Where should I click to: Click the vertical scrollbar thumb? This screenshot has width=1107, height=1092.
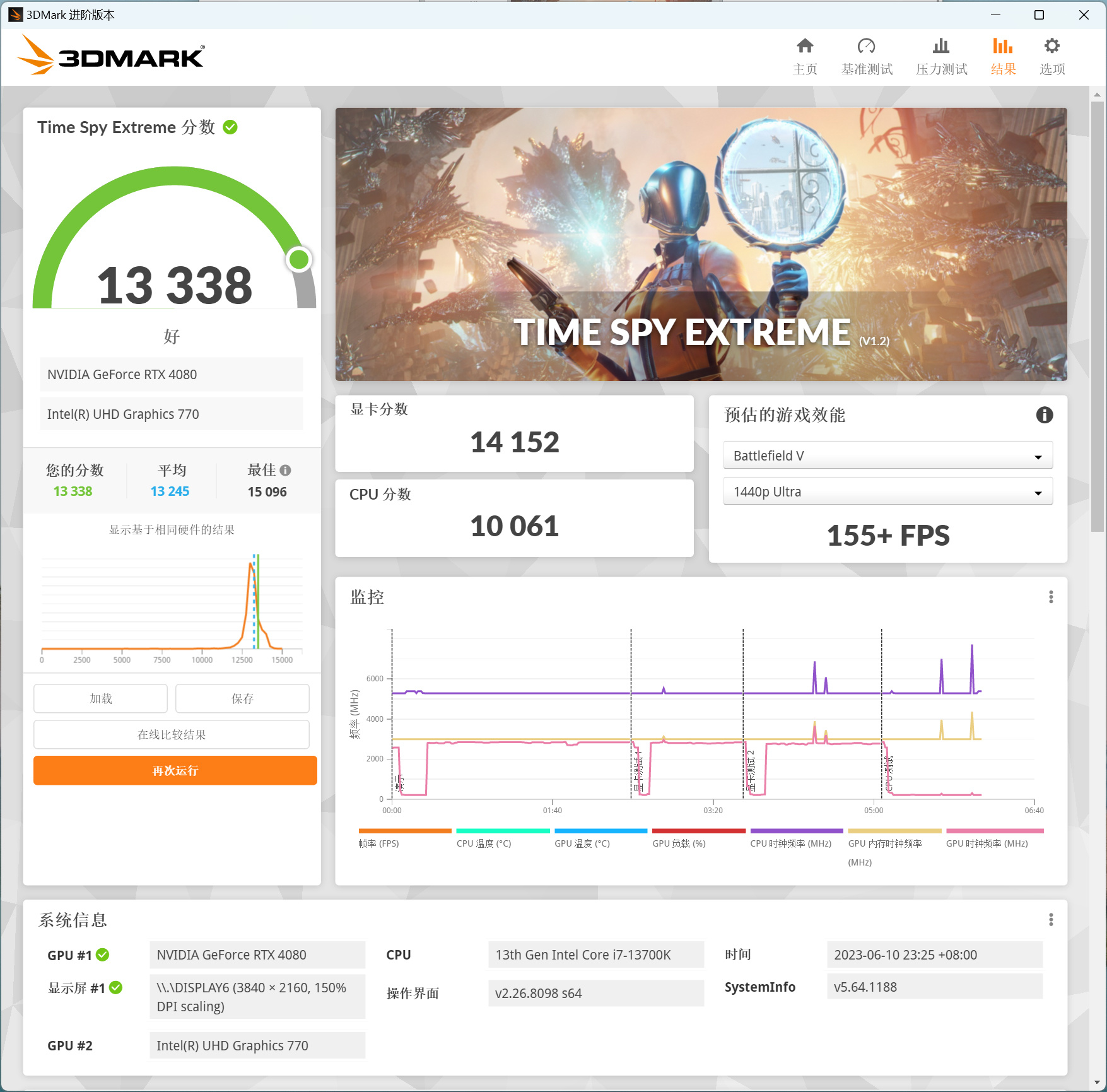(x=1098, y=315)
